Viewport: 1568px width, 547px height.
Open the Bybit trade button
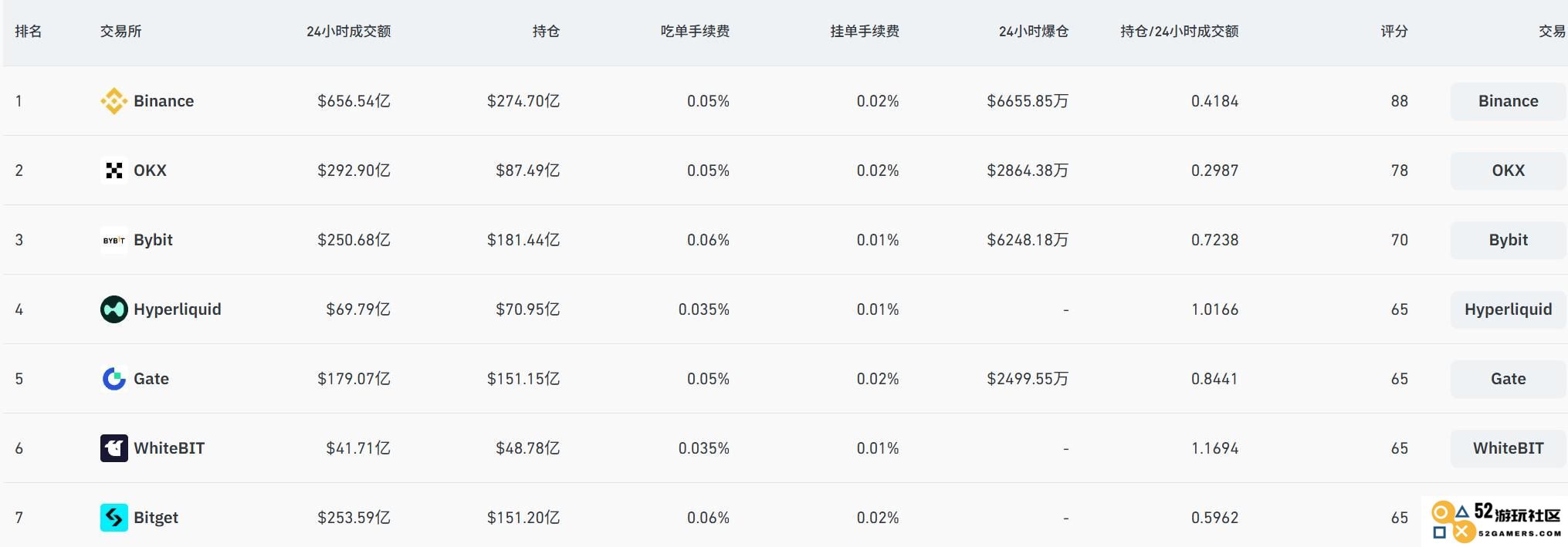click(x=1509, y=240)
